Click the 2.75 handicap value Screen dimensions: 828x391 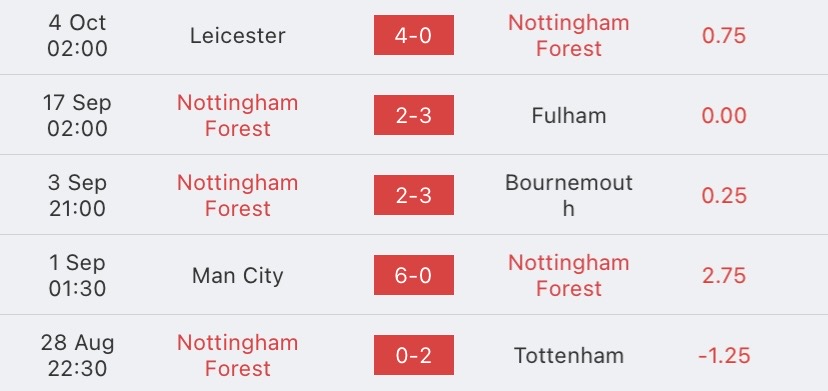click(x=723, y=275)
